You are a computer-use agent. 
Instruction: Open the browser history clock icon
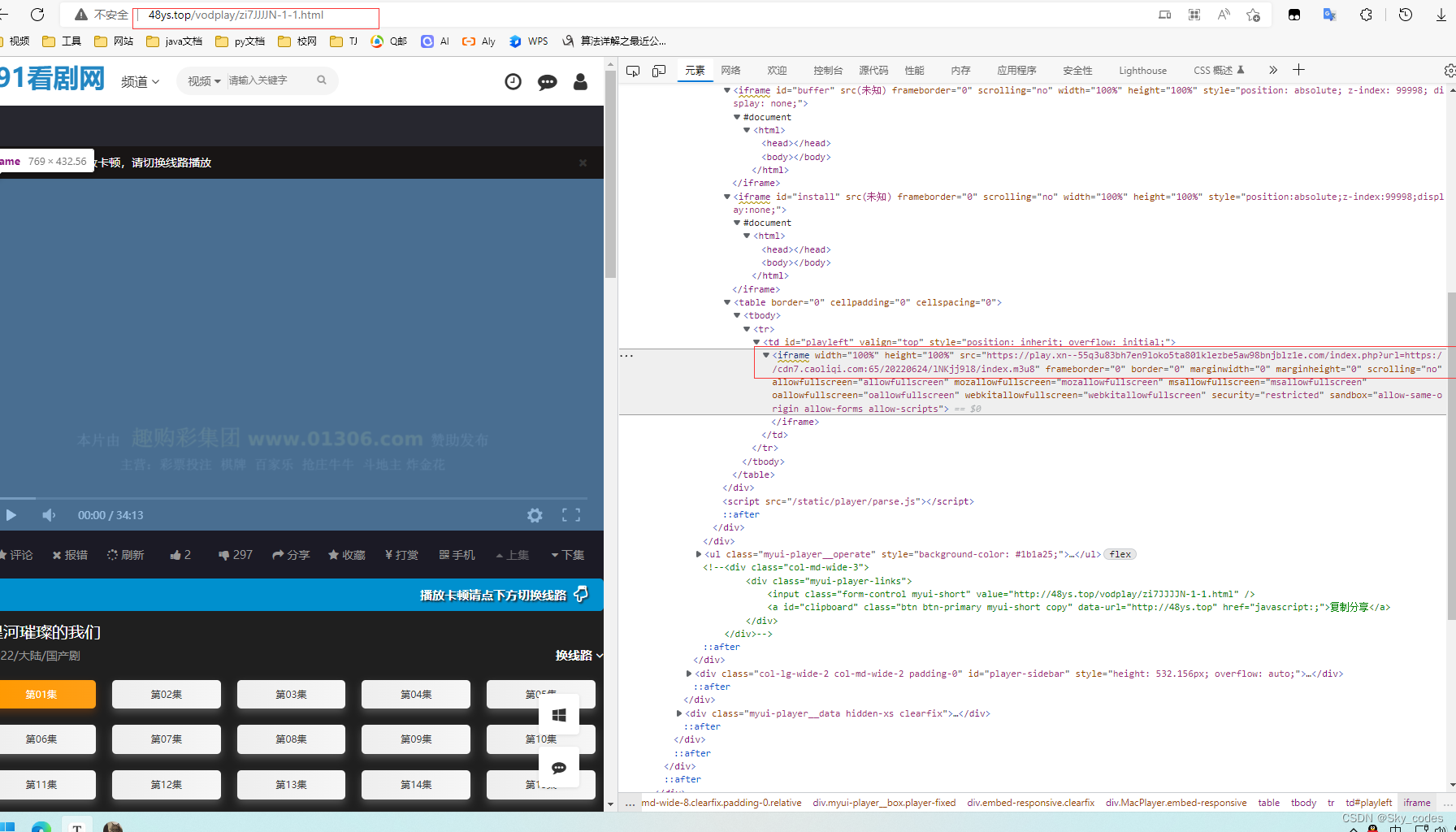coord(1406,15)
